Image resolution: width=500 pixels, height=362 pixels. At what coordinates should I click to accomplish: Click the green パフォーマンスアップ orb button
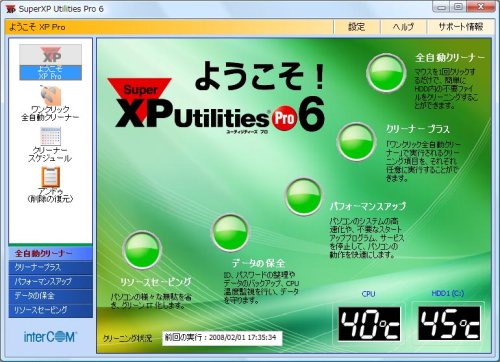coord(304,196)
